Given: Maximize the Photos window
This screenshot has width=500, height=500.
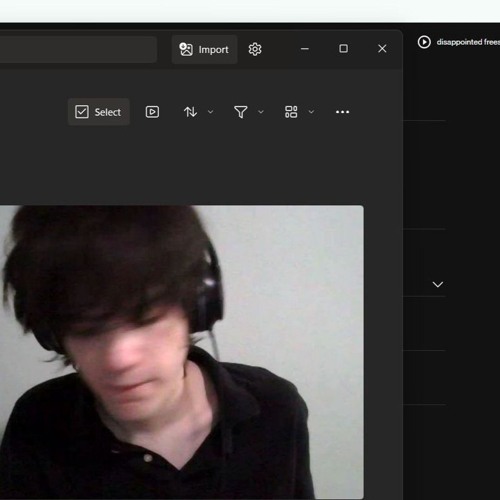Looking at the screenshot, I should coord(344,49).
